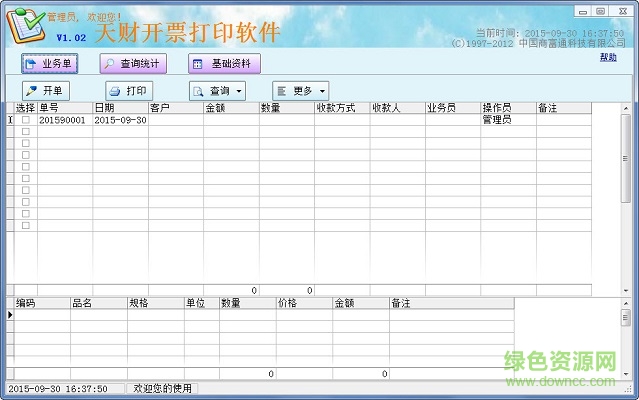This screenshot has height=400, width=639.
Task: Minimize the application window
Action: (x=583, y=11)
